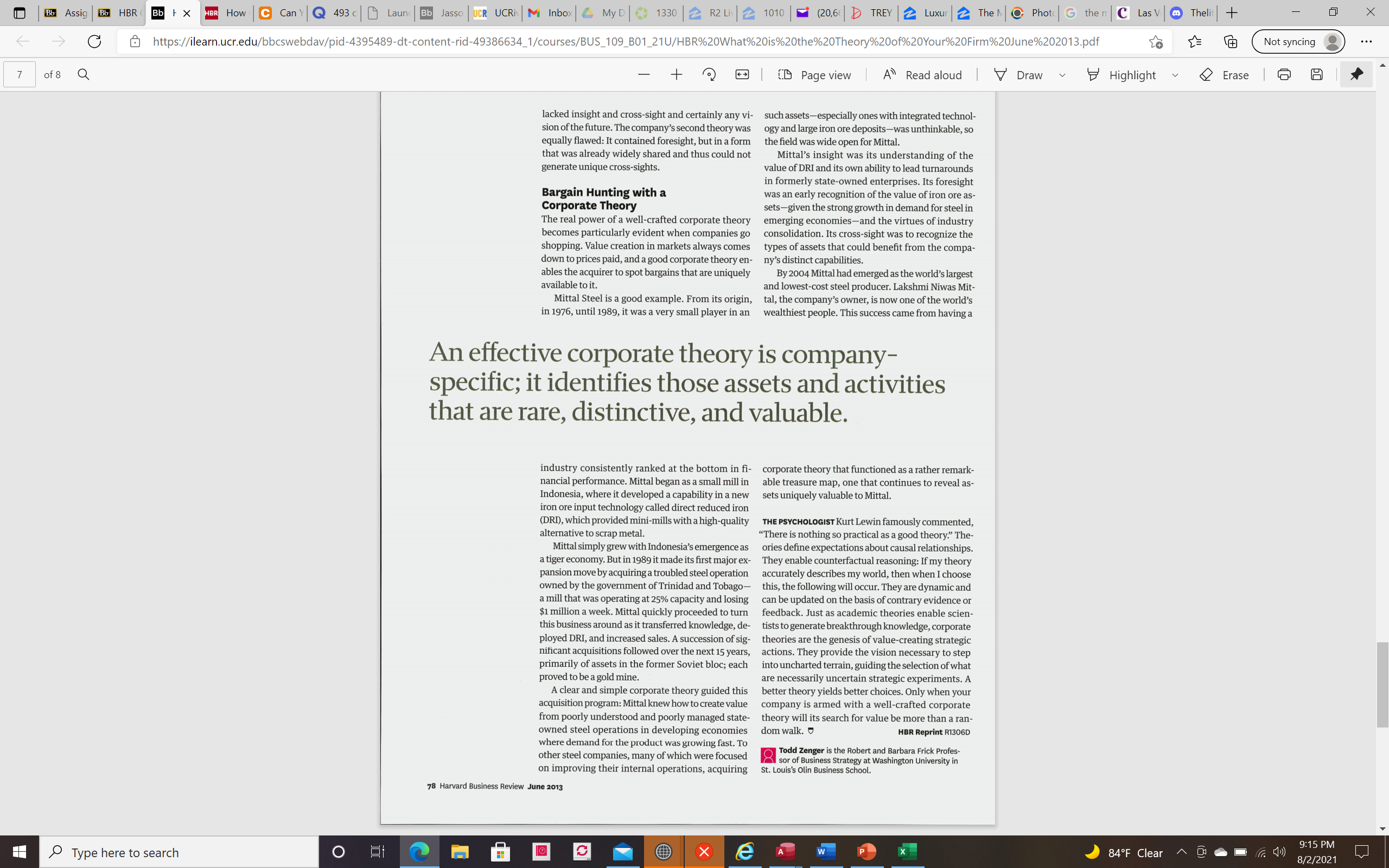1389x868 pixels.
Task: Click the vertical scrollbar thumb
Action: coord(1382,685)
